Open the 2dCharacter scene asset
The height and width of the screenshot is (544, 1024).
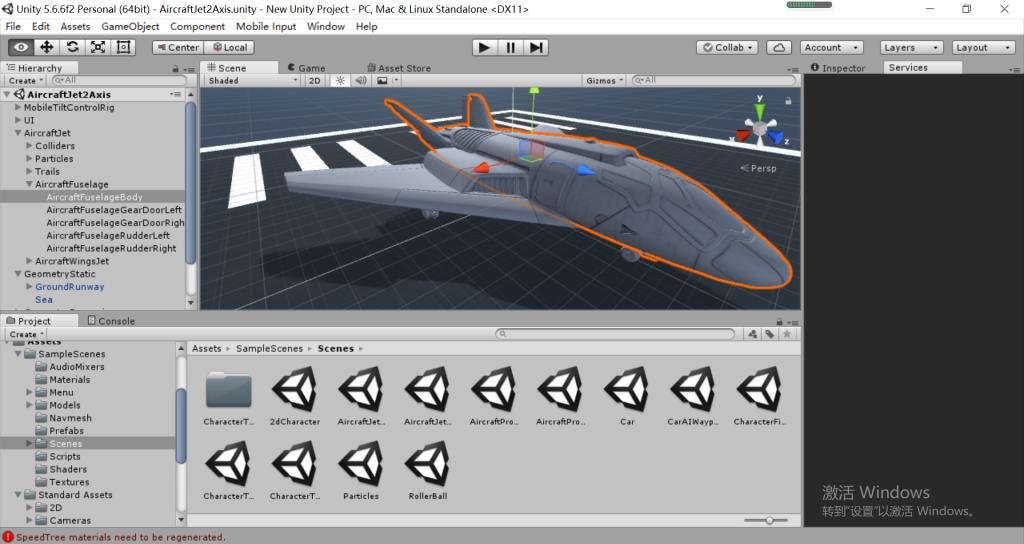295,396
